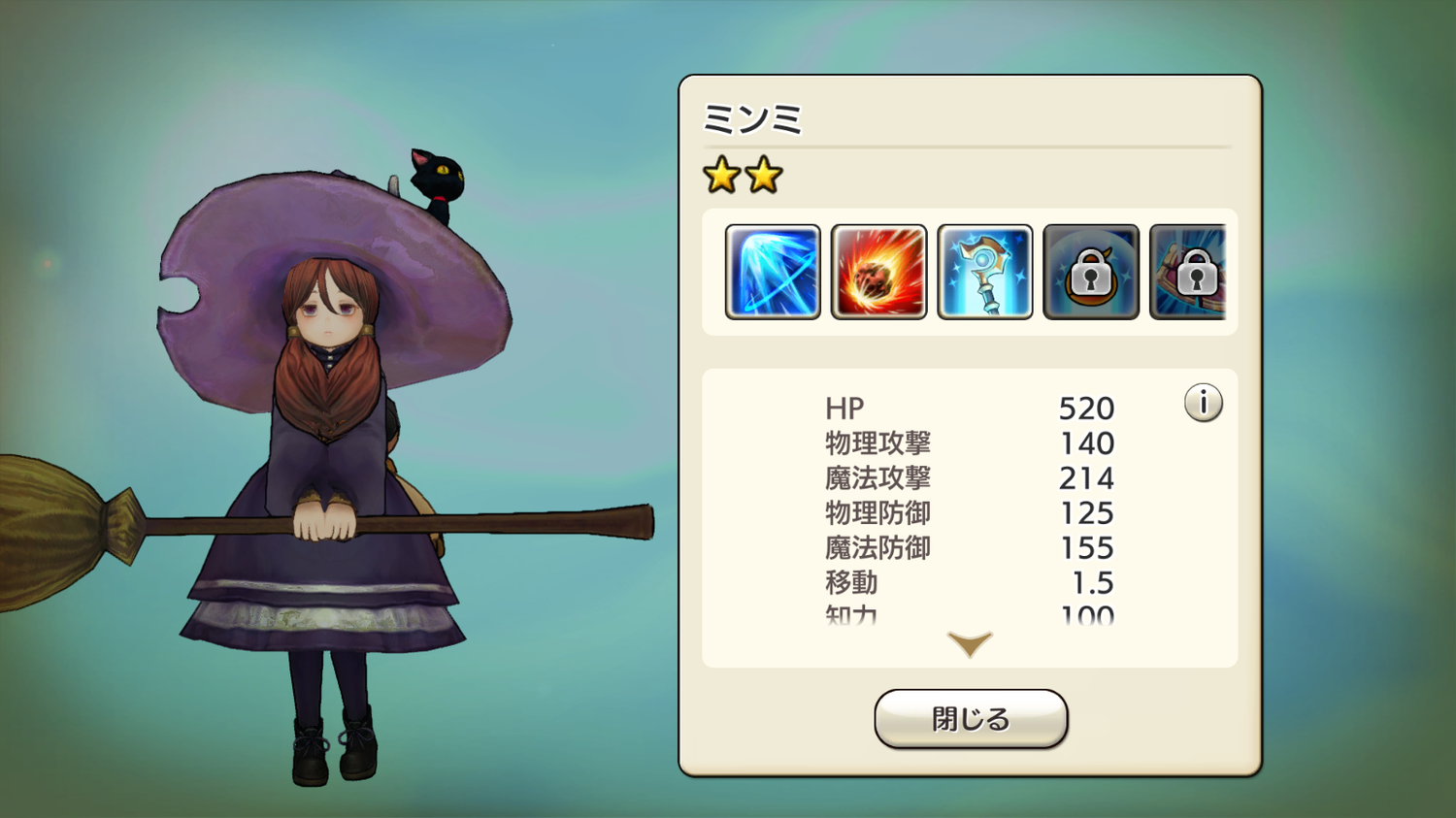The image size is (1456, 818).
Task: Tap the locked bag skill icon
Action: [1091, 272]
